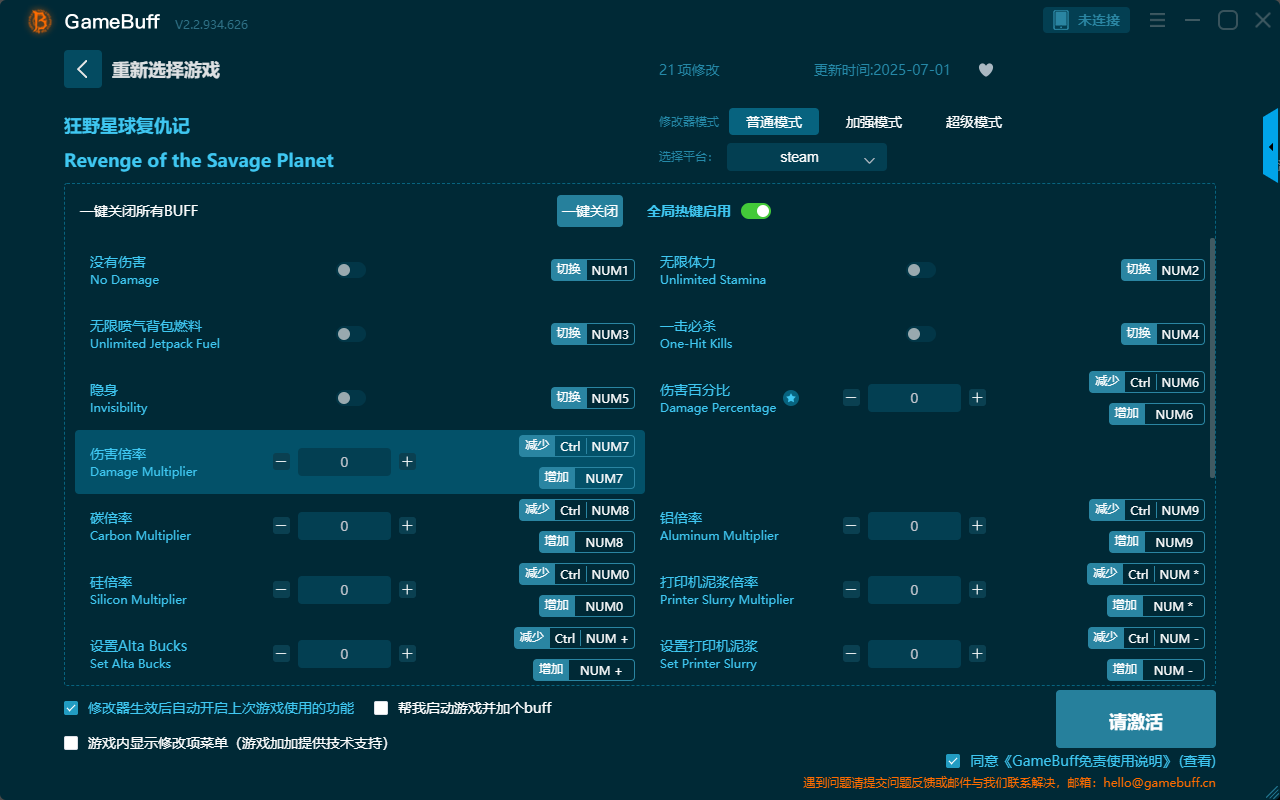Click the Carbon Multiplier value field
The image size is (1280, 800).
point(344,526)
